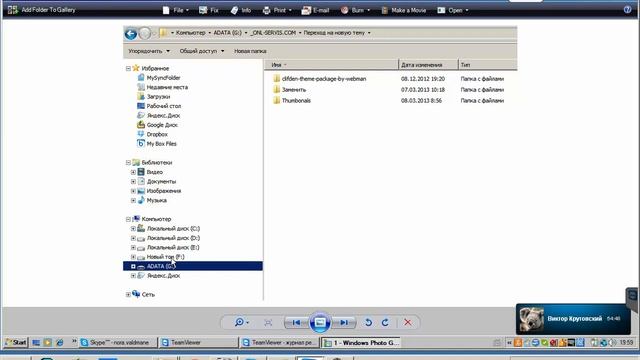
Task: Open Рабочий стол in favorites
Action: 159,106
